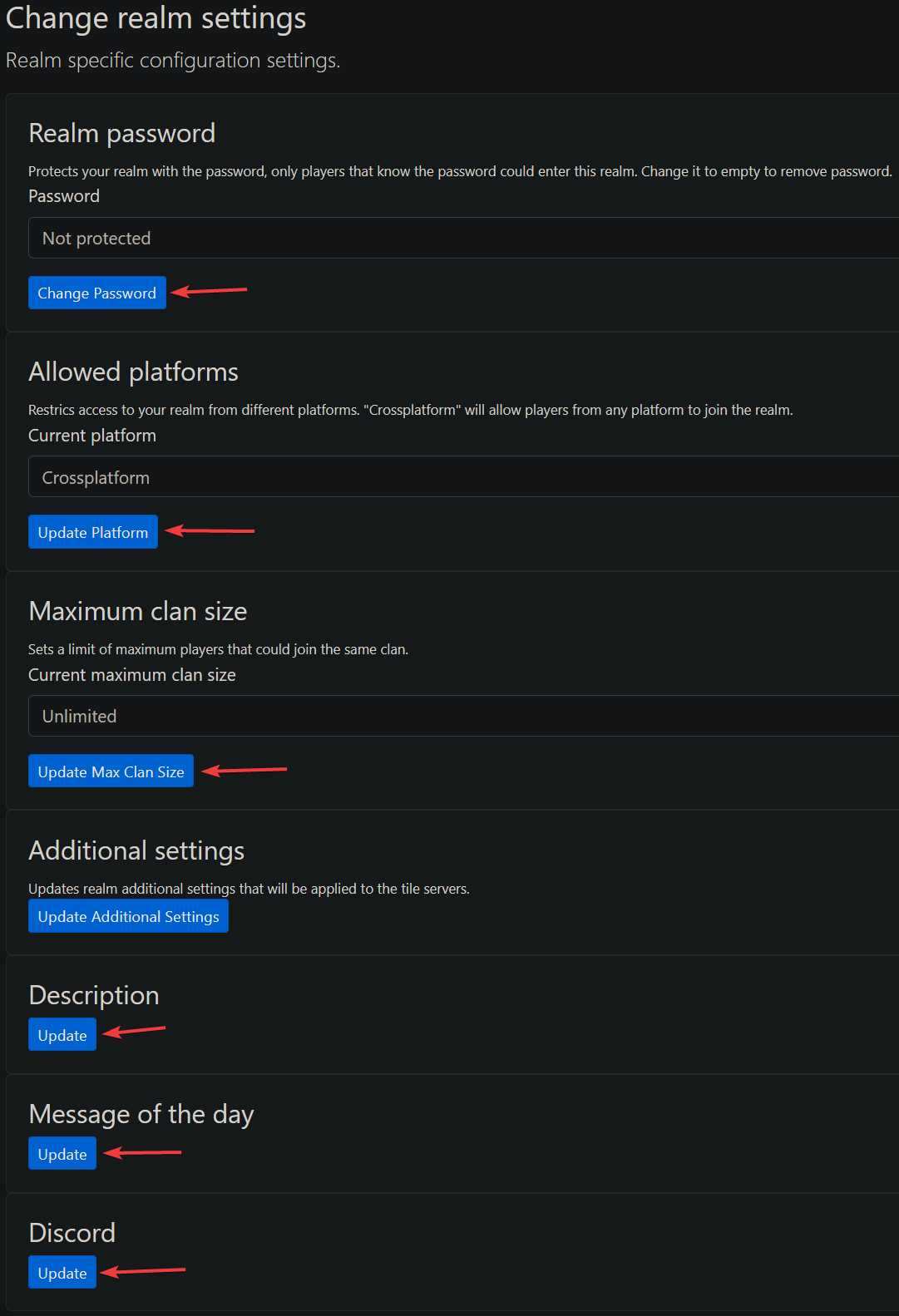Open Update Additional Settings

128,916
